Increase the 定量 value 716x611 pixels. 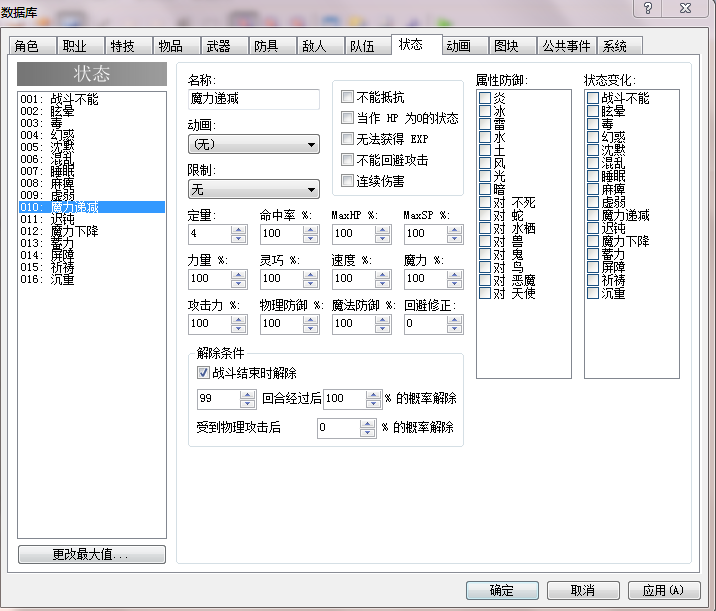pos(238,230)
